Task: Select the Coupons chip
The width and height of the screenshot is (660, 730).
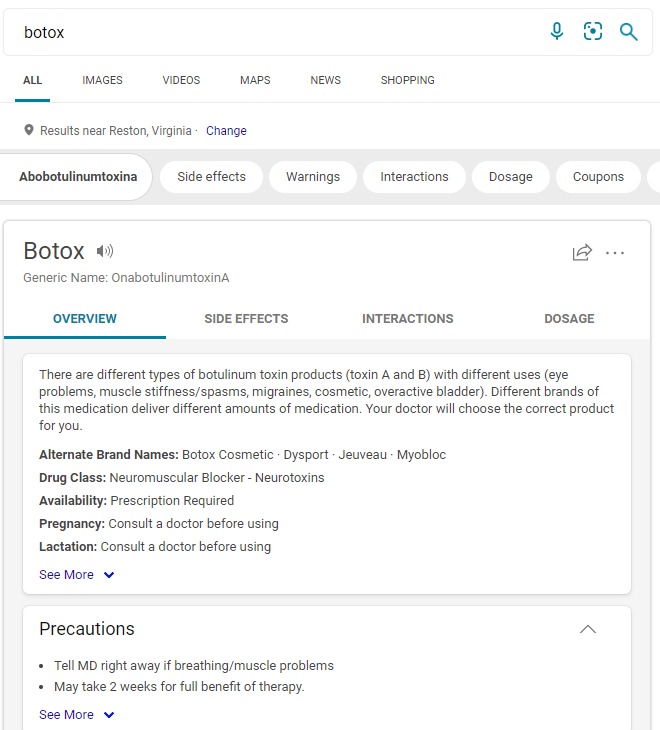Action: (598, 177)
